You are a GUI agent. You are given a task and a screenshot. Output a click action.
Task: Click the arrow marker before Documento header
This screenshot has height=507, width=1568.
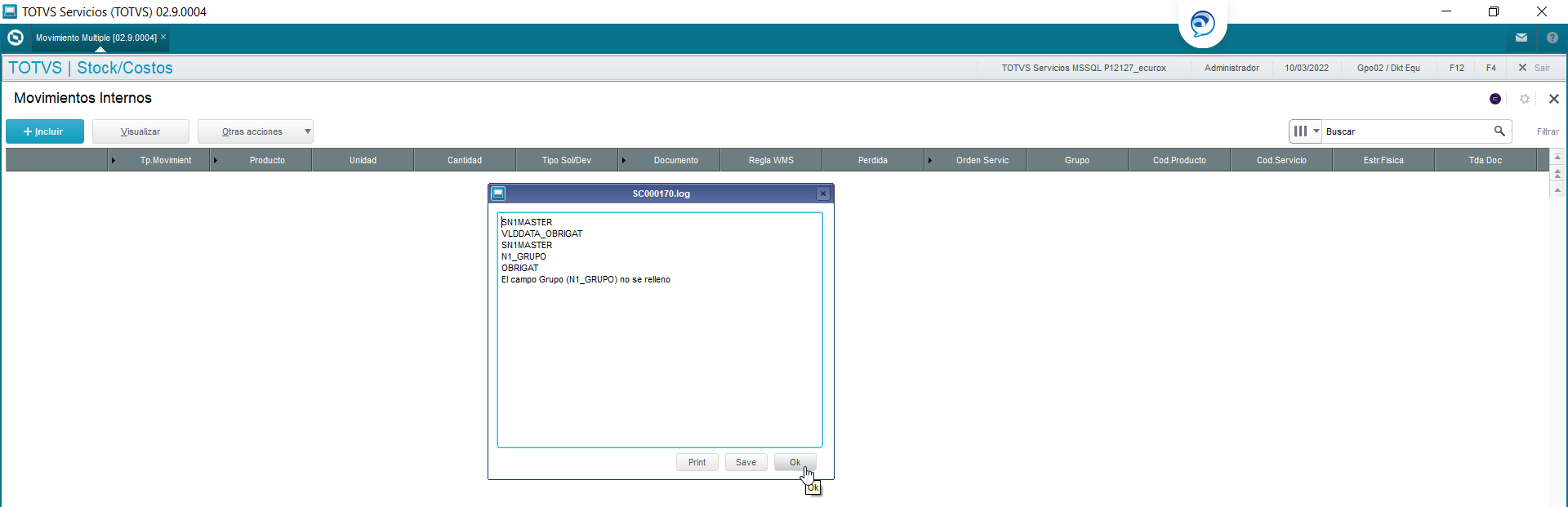(624, 160)
